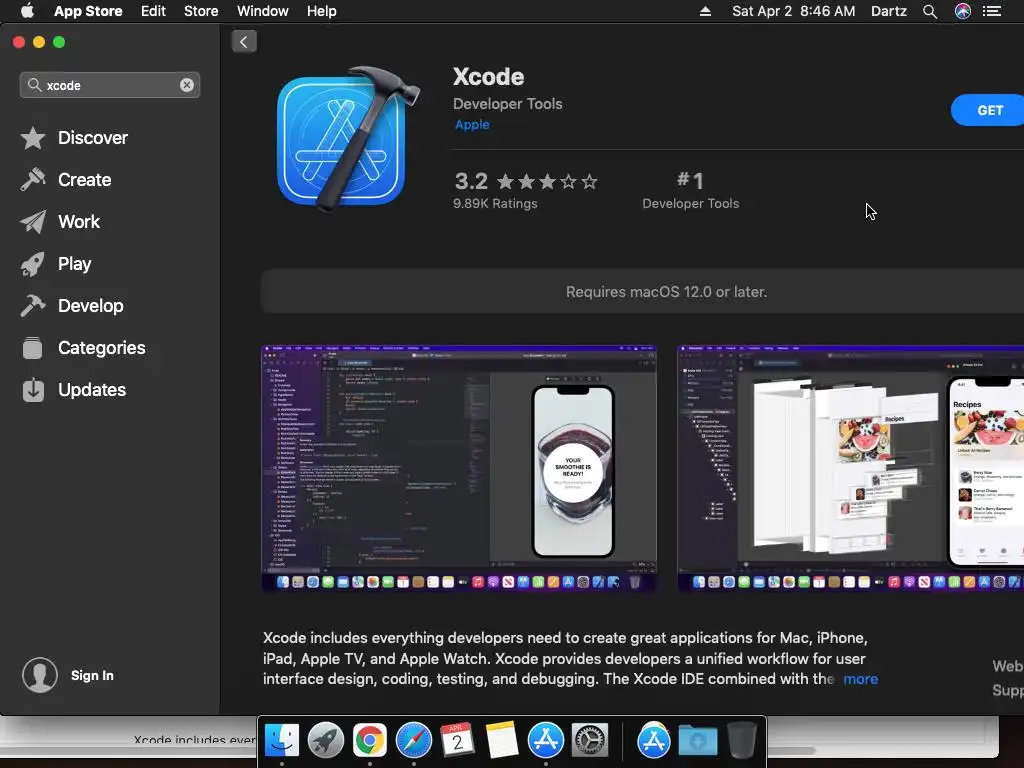Click the running App Store Dock icon
Screen dimensions: 1024x768
pyautogui.click(x=545, y=741)
